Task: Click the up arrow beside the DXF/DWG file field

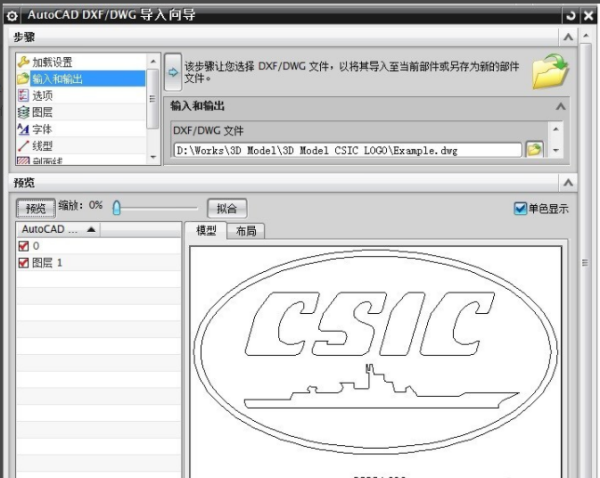Action: point(556,129)
